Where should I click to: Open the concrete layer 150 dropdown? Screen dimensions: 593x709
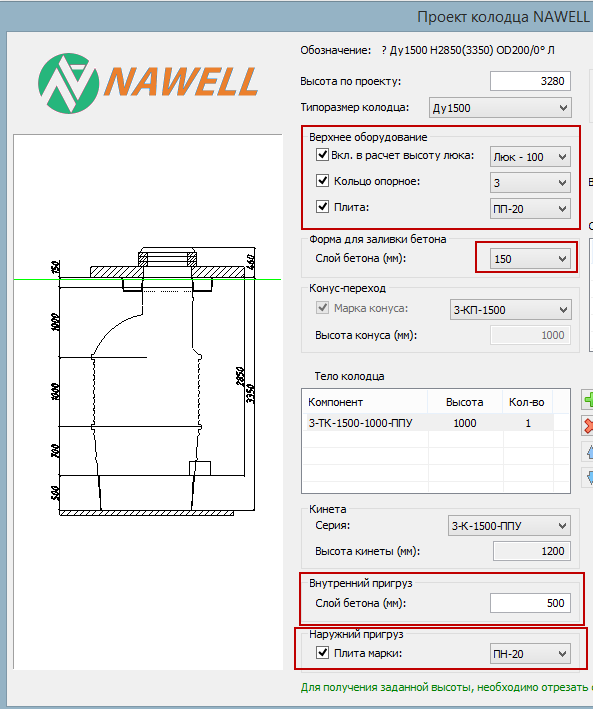(x=530, y=259)
